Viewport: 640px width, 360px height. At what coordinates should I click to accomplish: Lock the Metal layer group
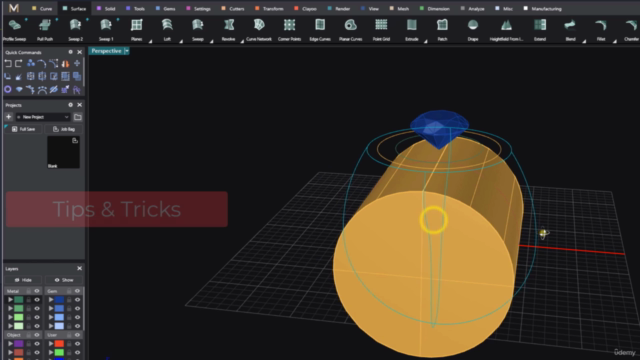[29, 291]
